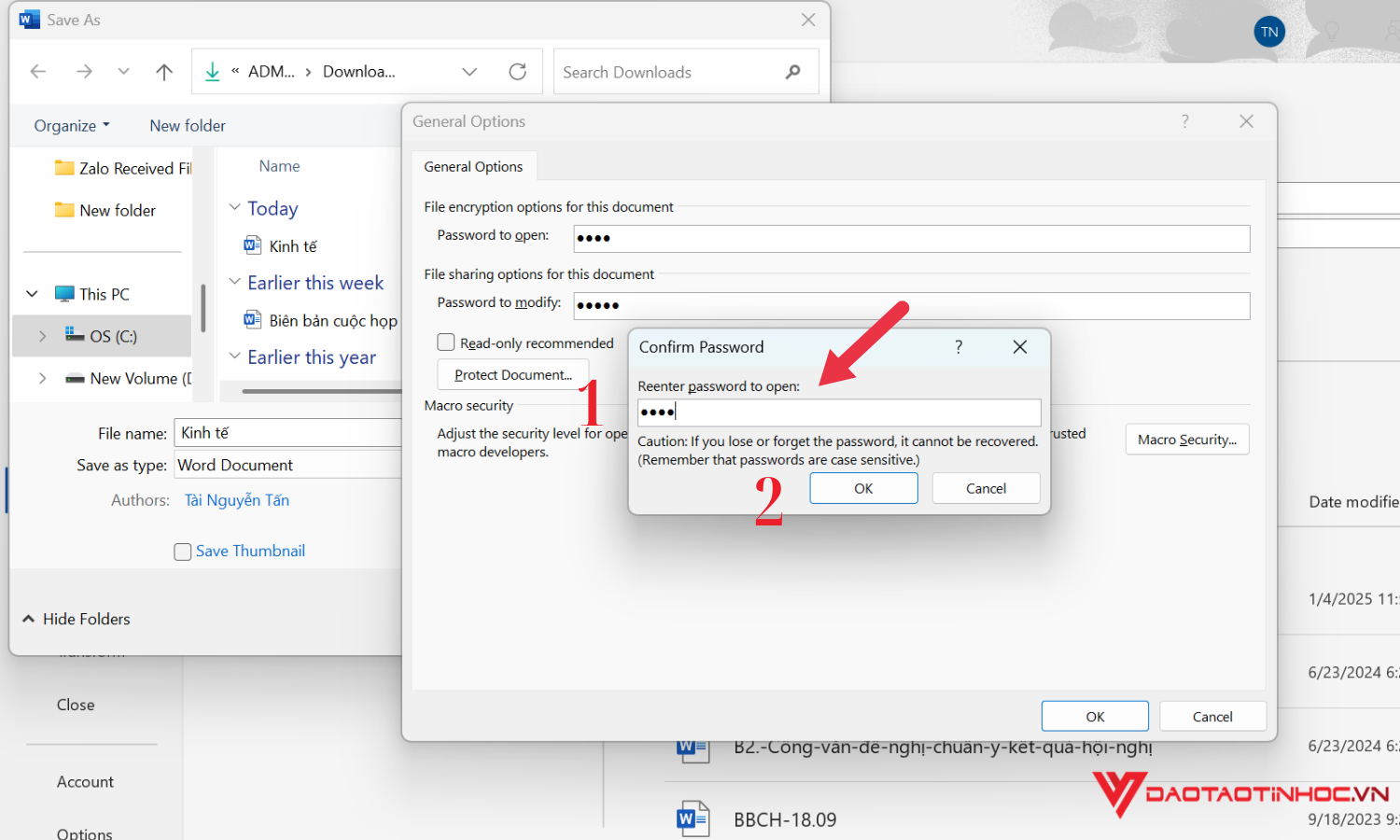Screen dimensions: 1400x840
Task: Confirm password with OK button
Action: click(863, 488)
